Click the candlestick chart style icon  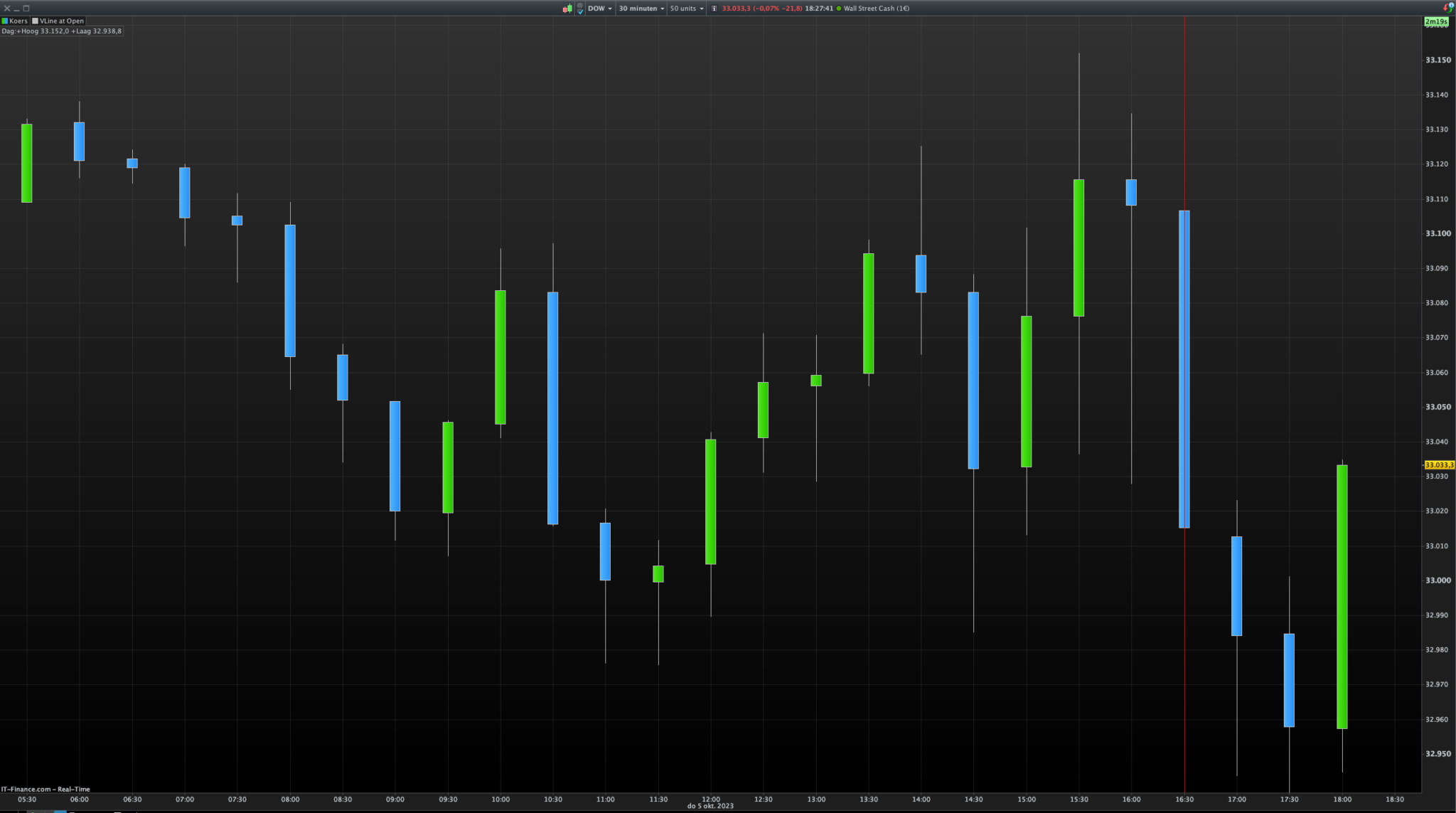click(x=567, y=9)
